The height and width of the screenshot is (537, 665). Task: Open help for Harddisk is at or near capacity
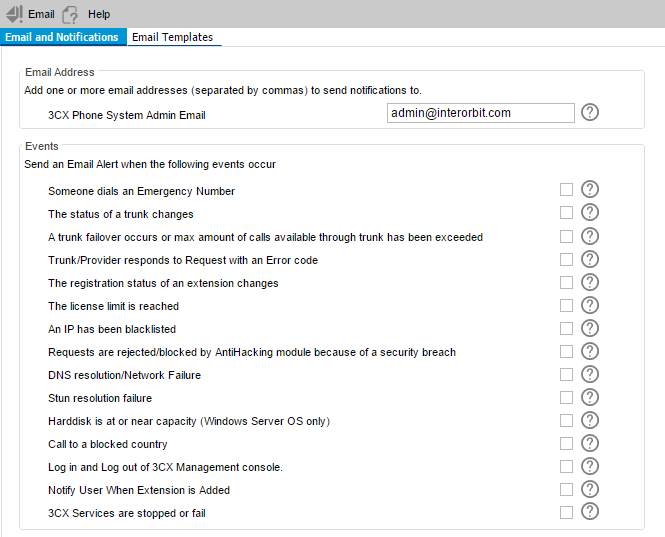[590, 420]
